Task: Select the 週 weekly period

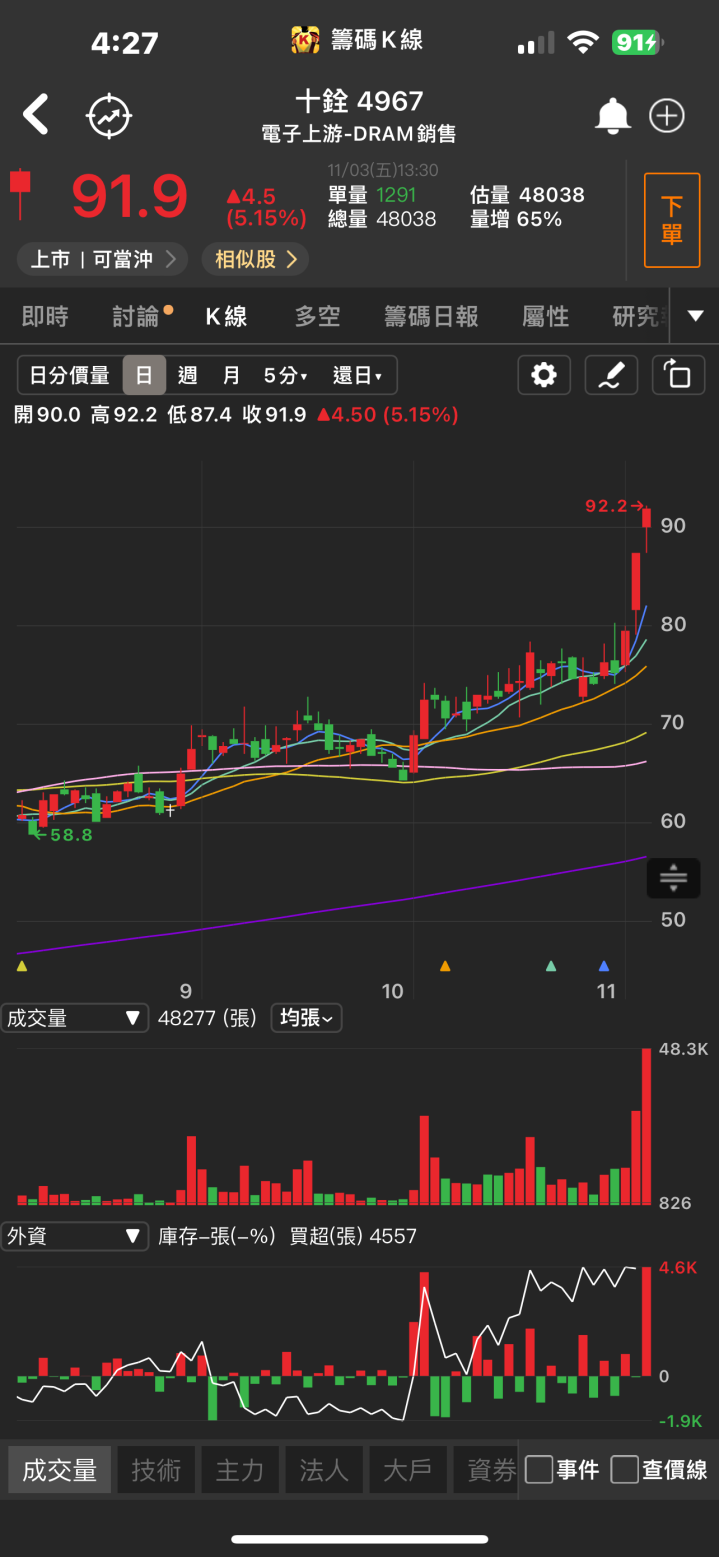Action: tap(188, 375)
